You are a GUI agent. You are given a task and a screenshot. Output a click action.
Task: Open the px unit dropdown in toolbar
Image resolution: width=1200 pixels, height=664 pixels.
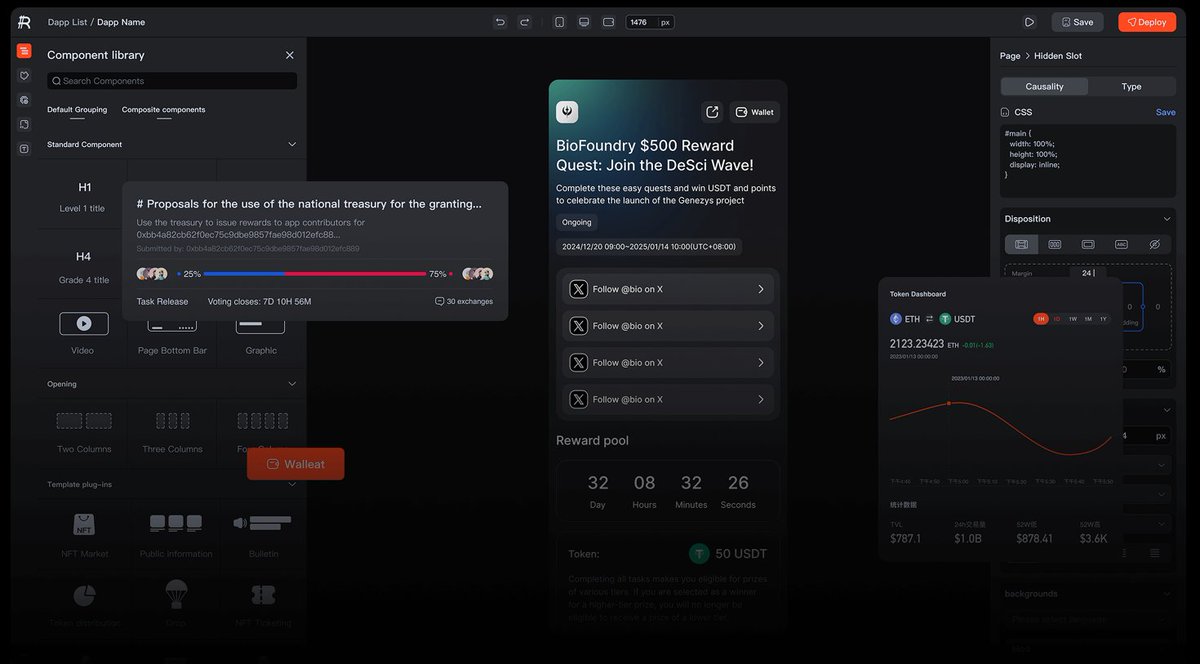(665, 22)
